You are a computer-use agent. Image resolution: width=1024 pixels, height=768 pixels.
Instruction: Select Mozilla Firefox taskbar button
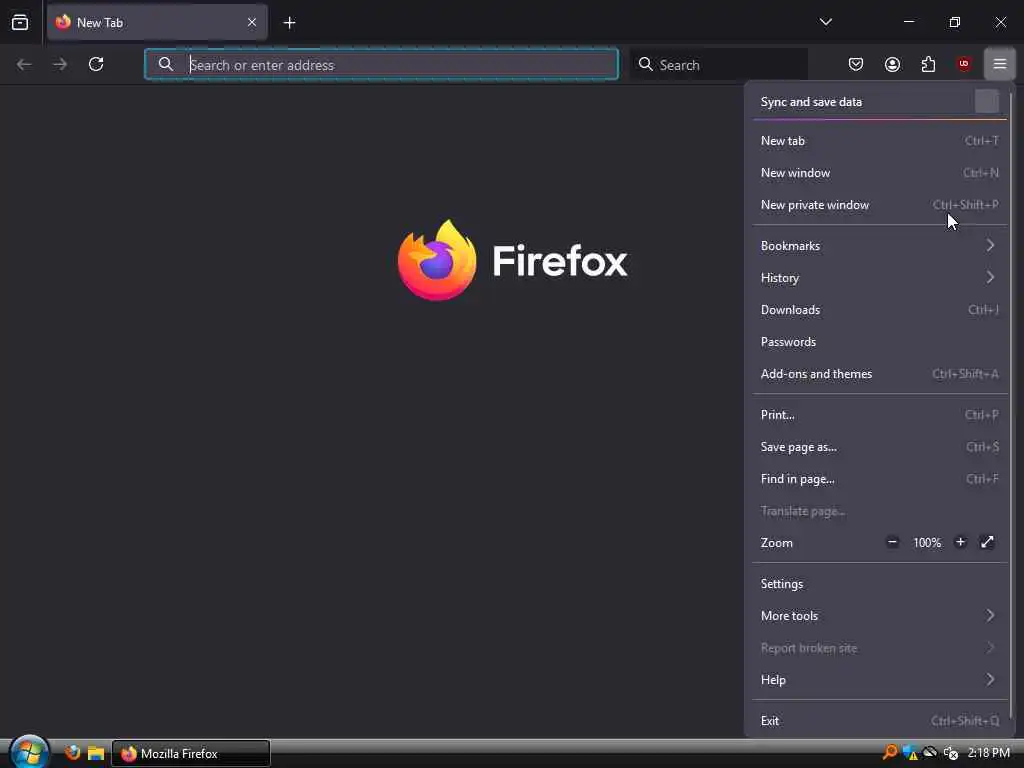tap(191, 754)
